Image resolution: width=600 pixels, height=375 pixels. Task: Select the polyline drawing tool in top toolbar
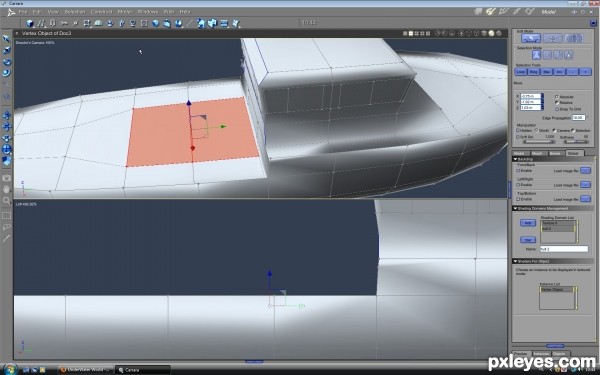(x=41, y=23)
